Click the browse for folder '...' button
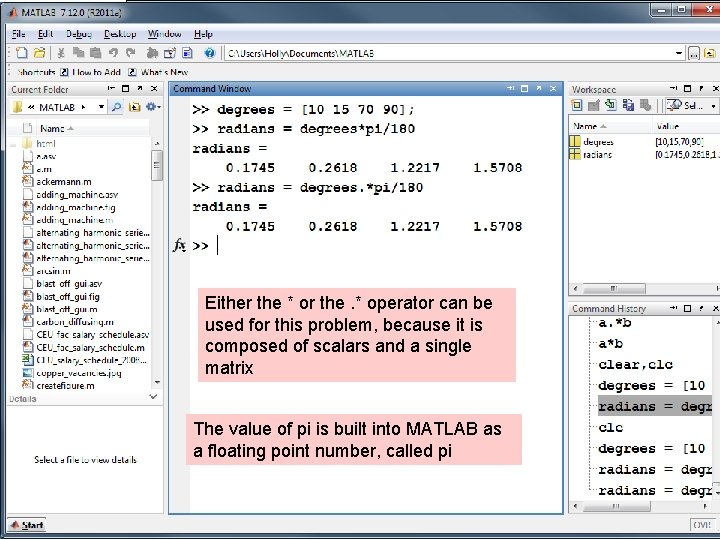This screenshot has height=540, width=720. [x=694, y=54]
